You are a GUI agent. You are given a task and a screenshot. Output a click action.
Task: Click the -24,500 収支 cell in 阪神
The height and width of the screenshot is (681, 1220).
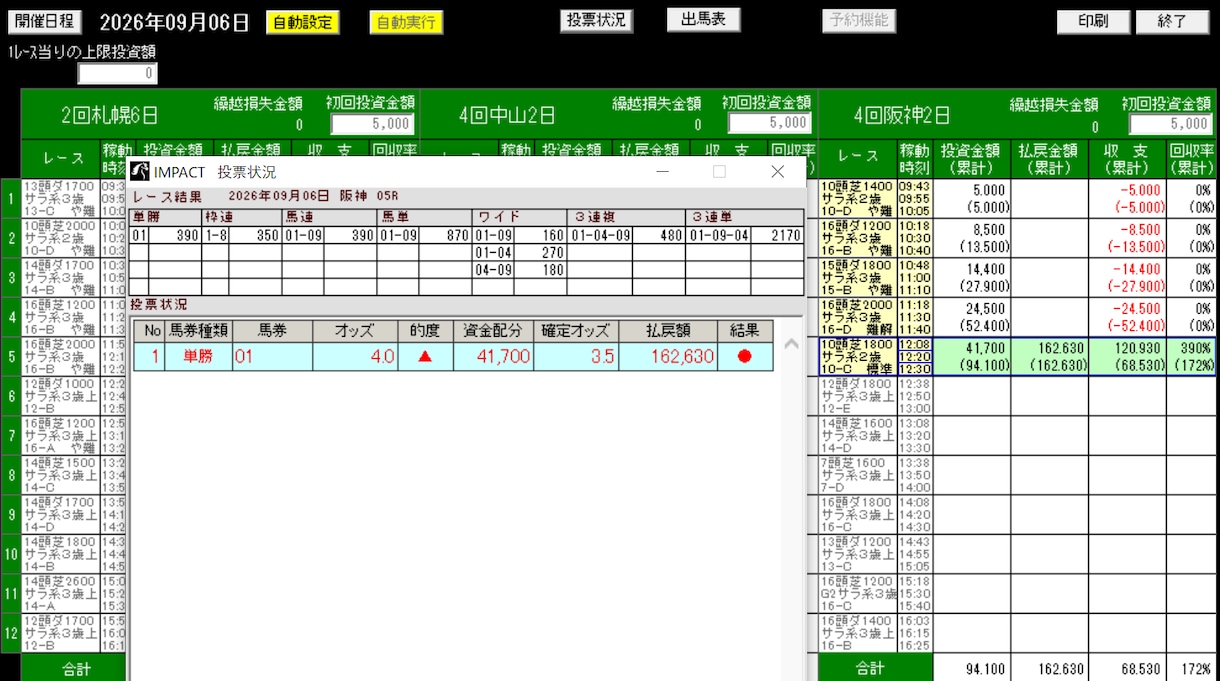[1127, 316]
